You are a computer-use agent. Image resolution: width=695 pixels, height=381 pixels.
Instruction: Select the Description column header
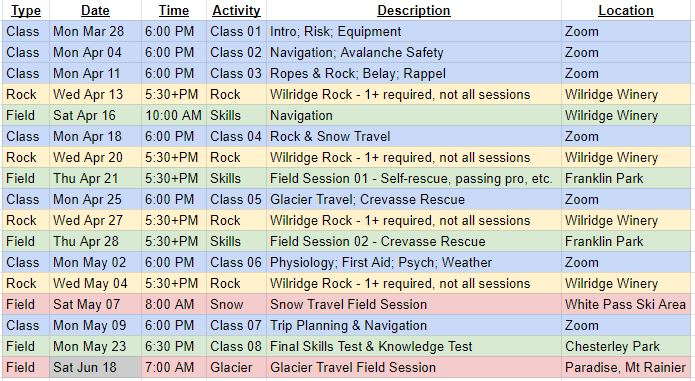(x=414, y=10)
